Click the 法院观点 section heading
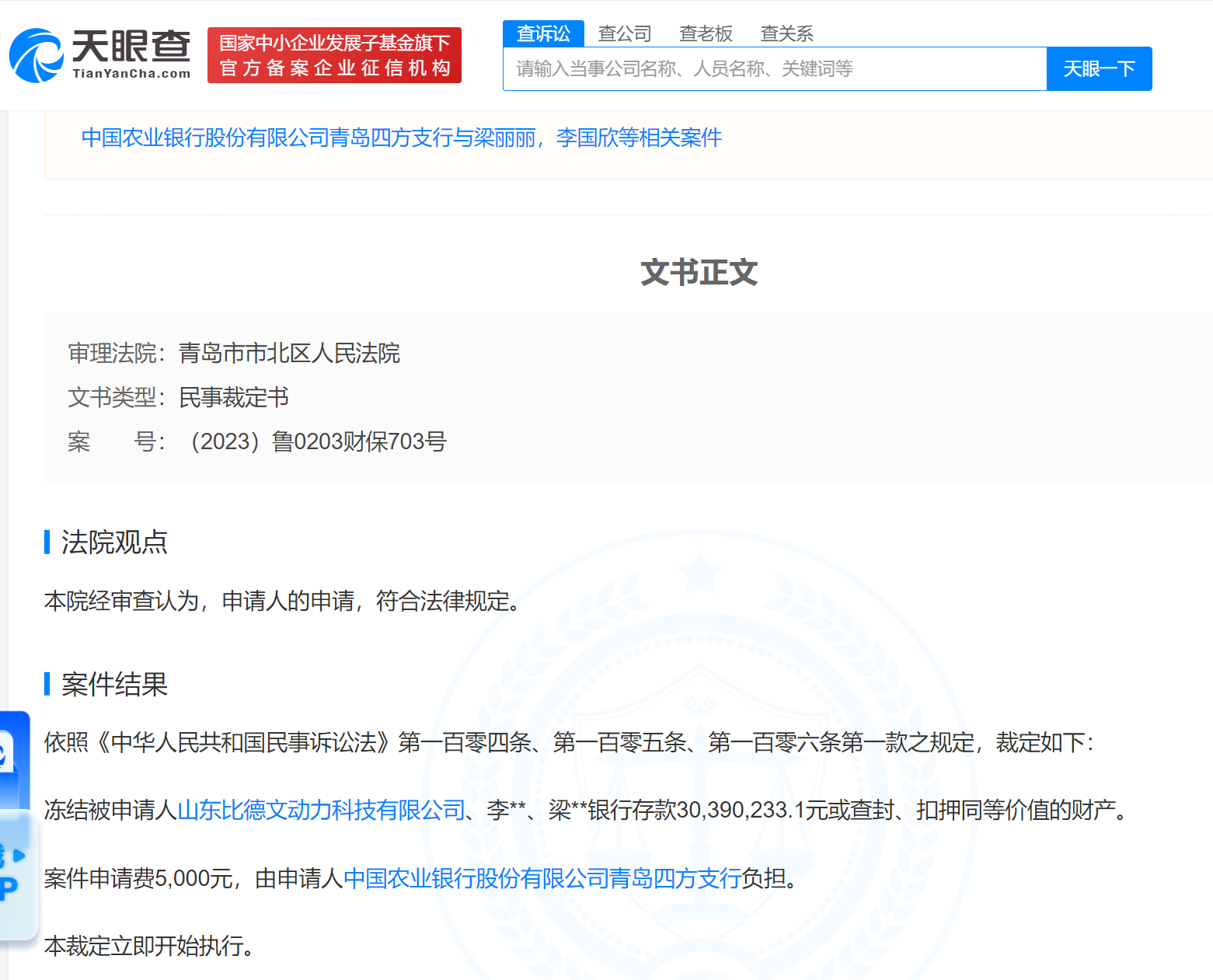 (x=114, y=542)
